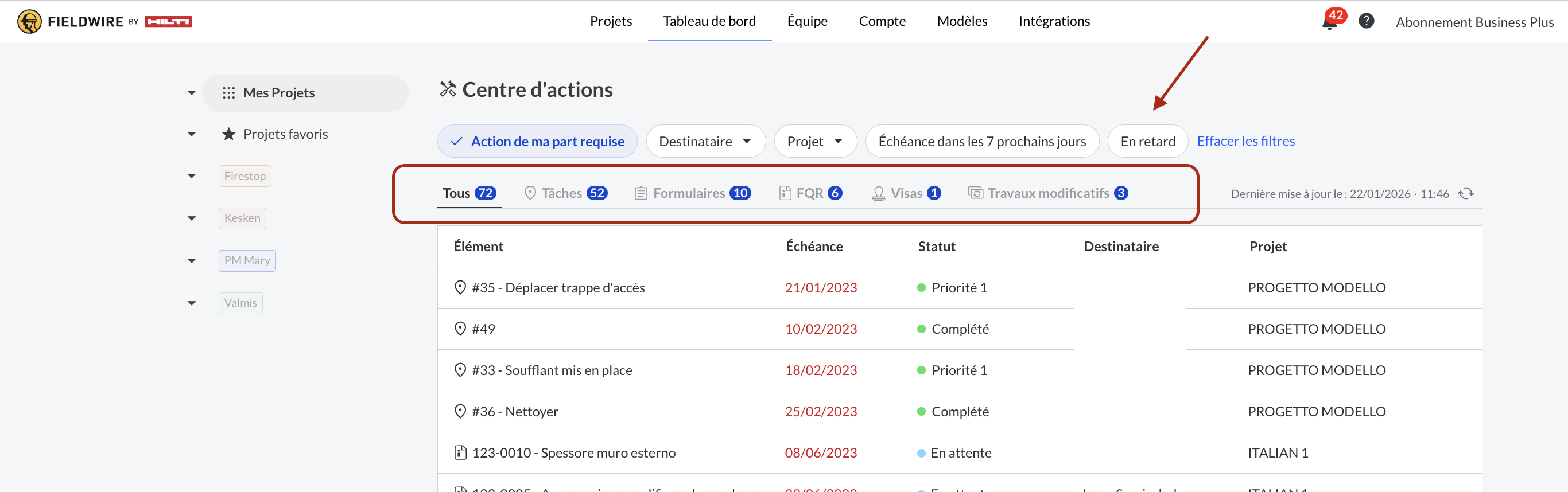Open item #33 - Soufflant mis en place
Viewport: 1568px width, 492px height.
click(x=552, y=370)
